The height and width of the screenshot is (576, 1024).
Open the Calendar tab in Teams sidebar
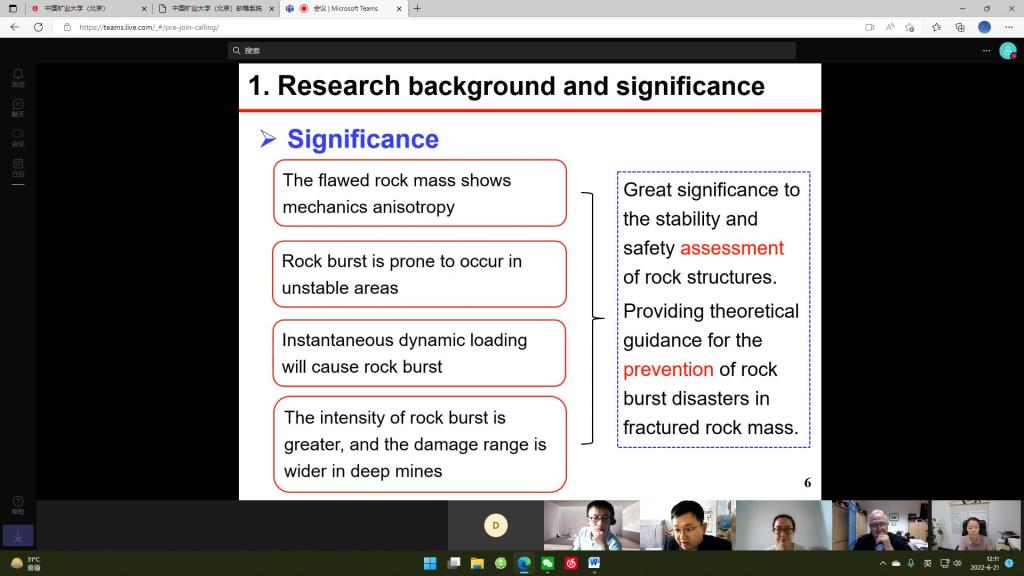click(x=18, y=168)
